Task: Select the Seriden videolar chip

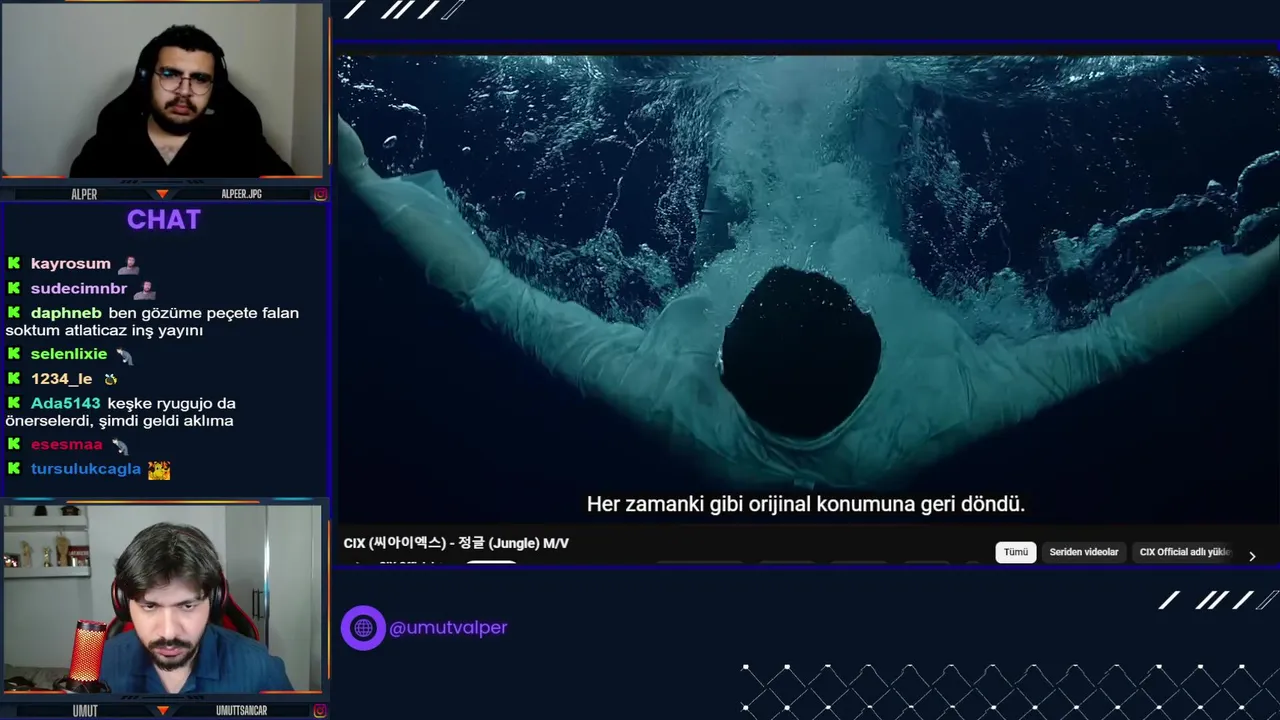Action: [1084, 552]
